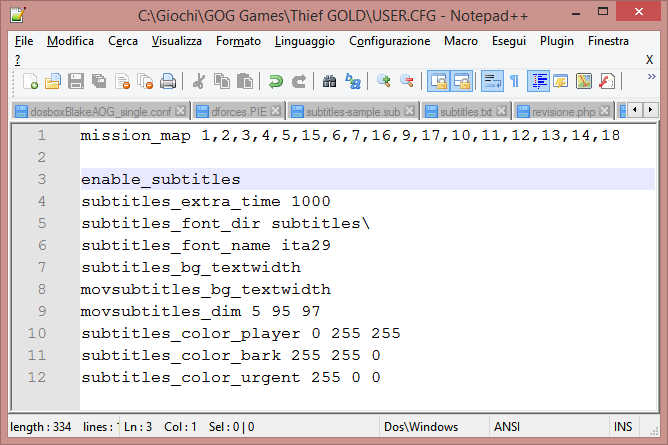Open the Linguaggio menu

[305, 41]
